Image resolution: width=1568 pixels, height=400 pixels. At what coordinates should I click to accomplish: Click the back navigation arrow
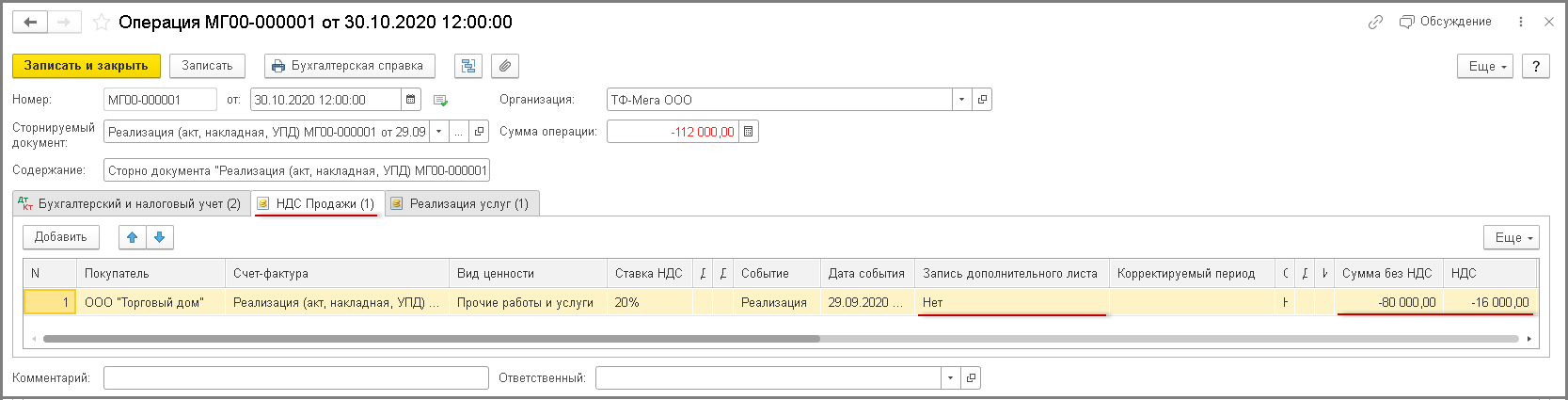[30, 22]
